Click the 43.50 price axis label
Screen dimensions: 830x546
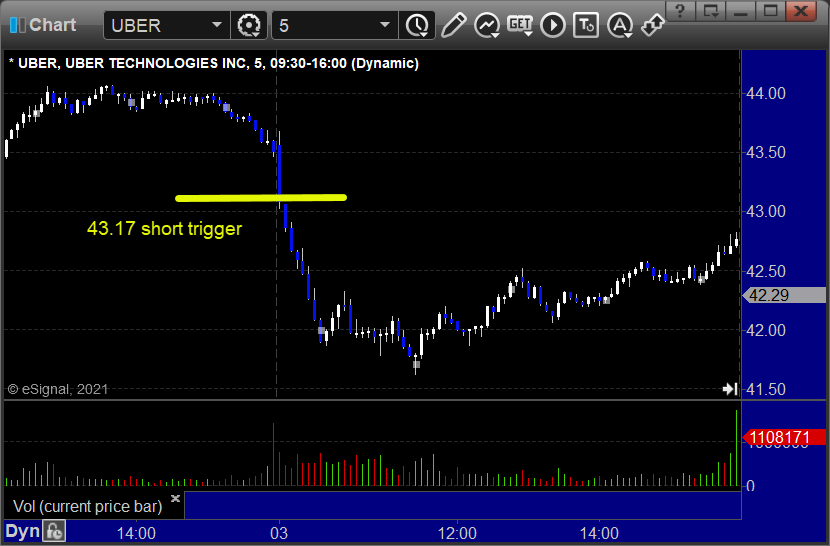pos(765,153)
